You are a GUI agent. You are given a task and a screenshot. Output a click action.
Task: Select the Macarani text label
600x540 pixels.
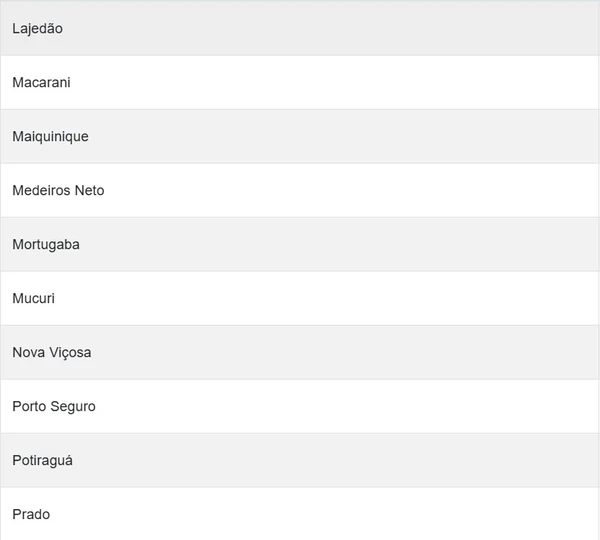point(41,83)
